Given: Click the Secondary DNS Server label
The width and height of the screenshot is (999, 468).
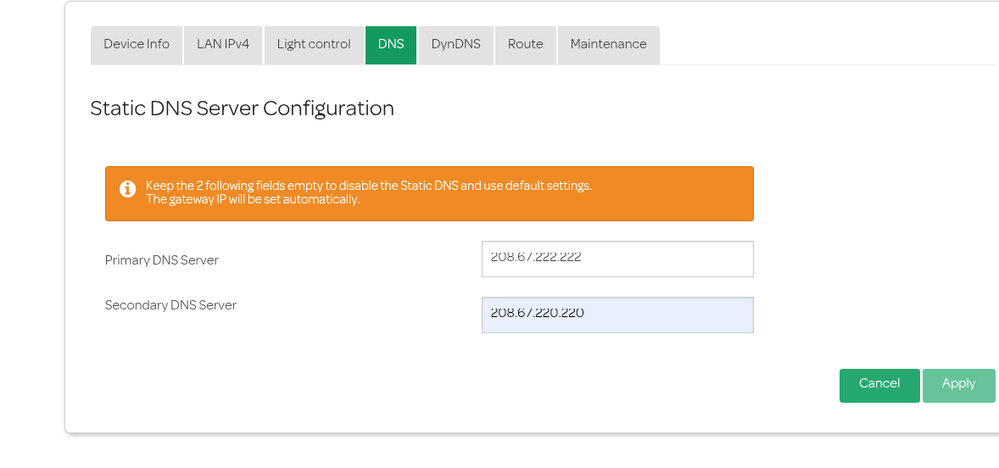Looking at the screenshot, I should [170, 305].
